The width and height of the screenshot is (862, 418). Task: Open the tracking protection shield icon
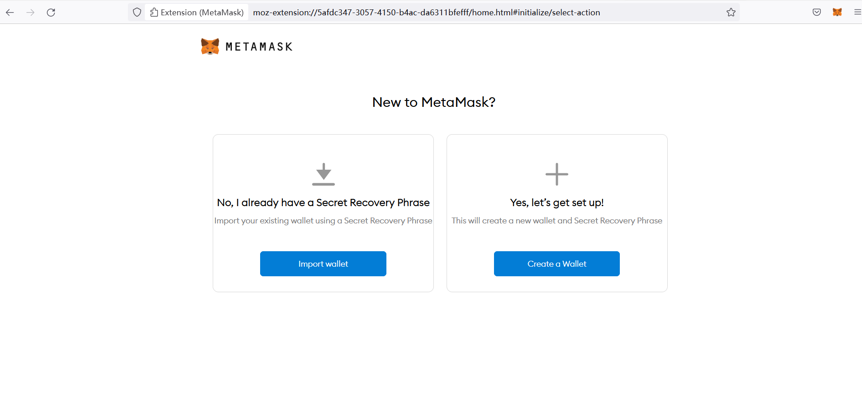[x=137, y=12]
